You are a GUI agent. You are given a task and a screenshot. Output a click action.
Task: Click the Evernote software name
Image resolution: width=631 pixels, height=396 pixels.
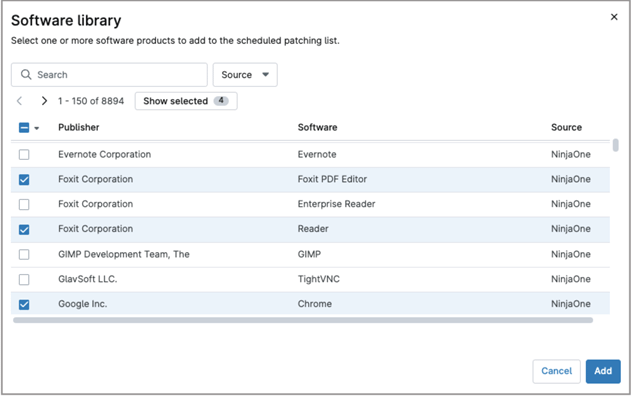317,154
